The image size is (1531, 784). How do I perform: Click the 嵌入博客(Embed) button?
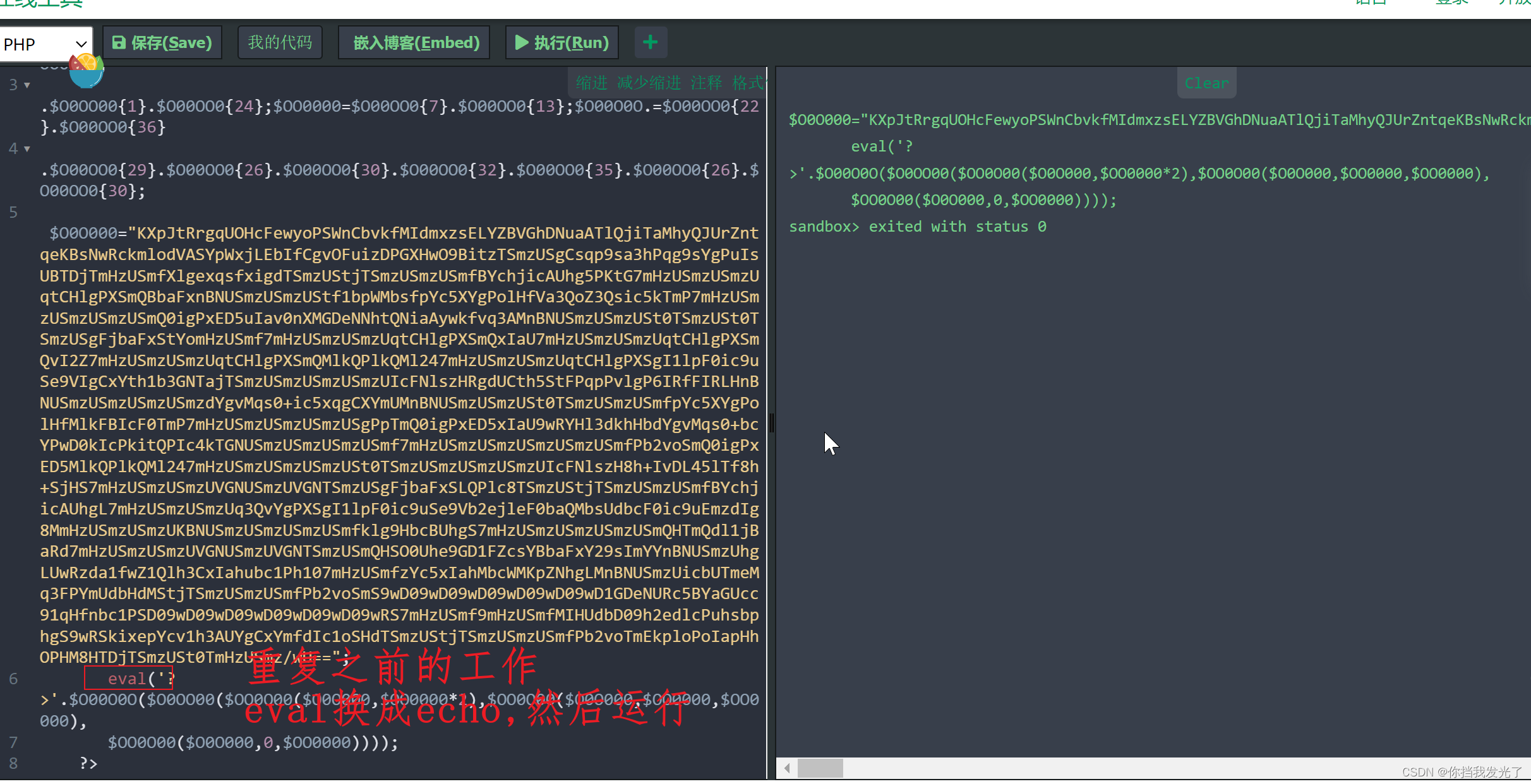[416, 42]
